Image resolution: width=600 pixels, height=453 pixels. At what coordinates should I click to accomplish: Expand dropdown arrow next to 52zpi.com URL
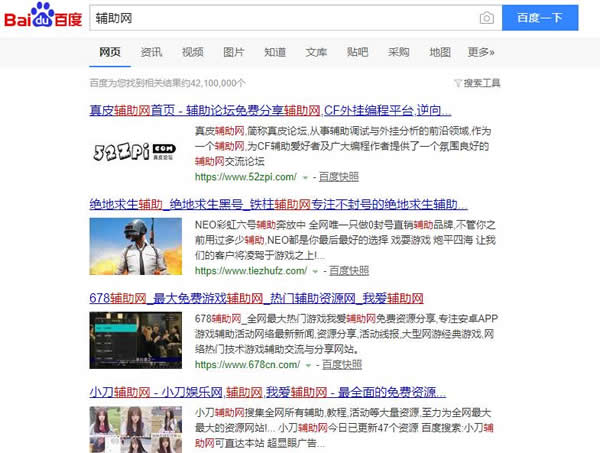pyautogui.click(x=305, y=178)
